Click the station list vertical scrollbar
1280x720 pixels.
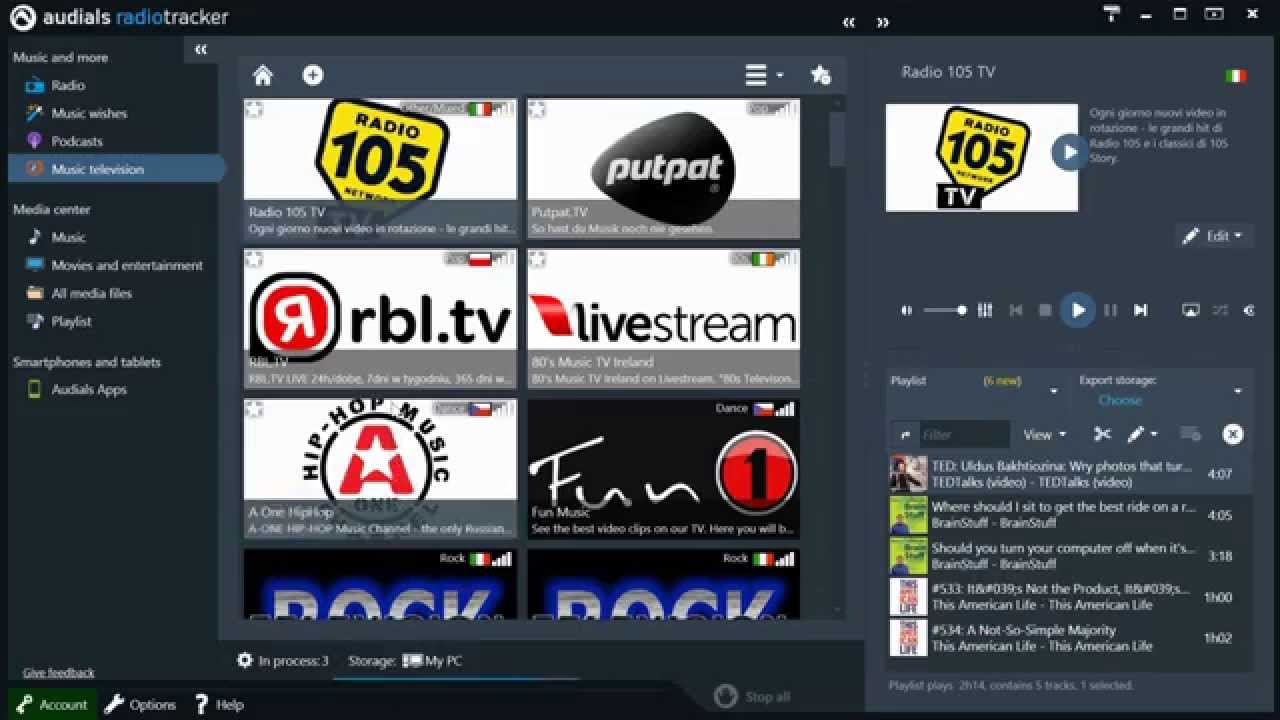pyautogui.click(x=837, y=140)
